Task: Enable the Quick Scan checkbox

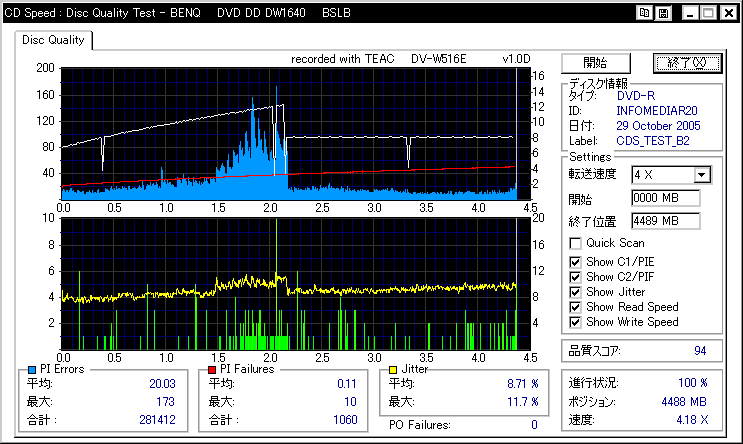Action: pyautogui.click(x=575, y=243)
